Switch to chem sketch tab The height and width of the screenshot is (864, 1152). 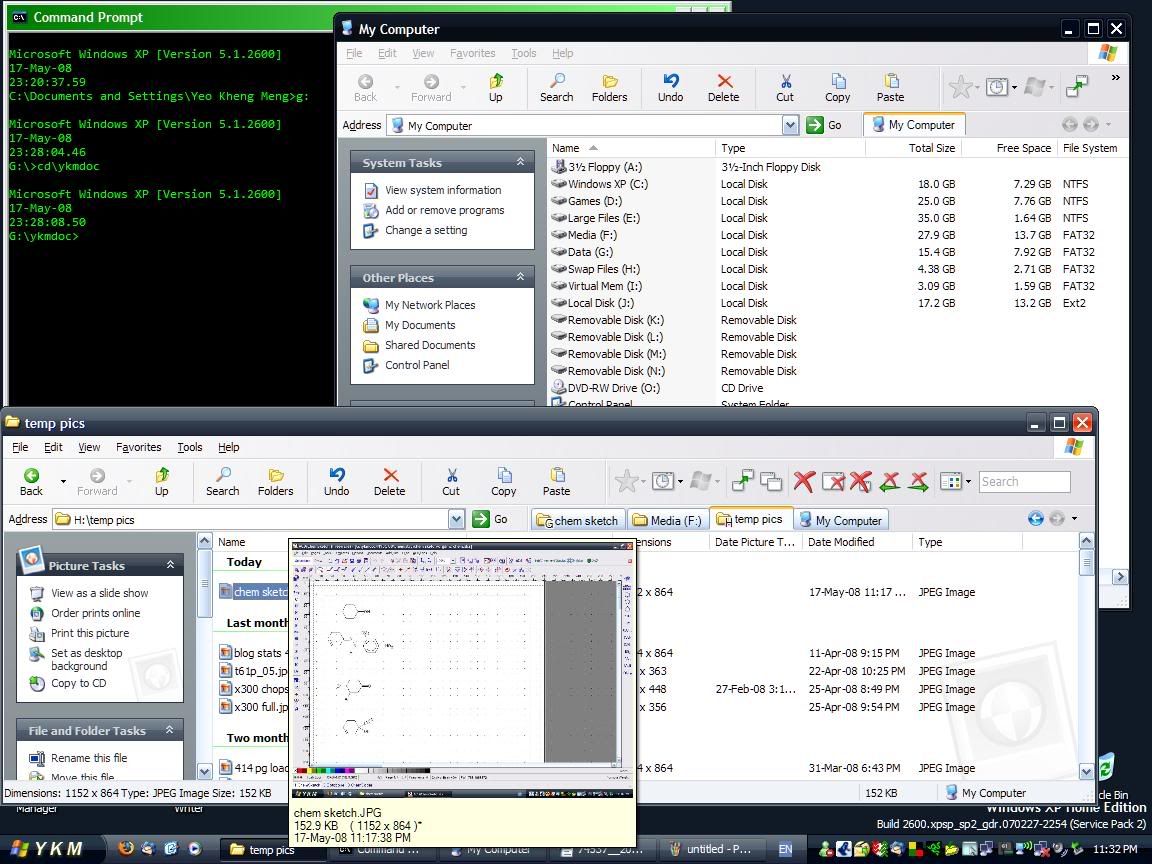[577, 520]
